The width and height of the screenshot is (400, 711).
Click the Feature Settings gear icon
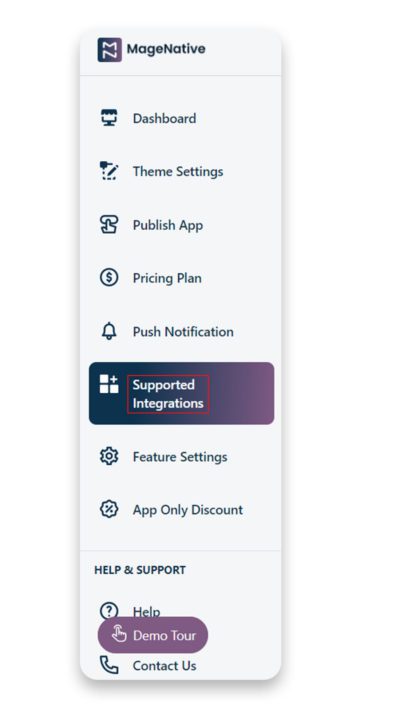pos(109,456)
